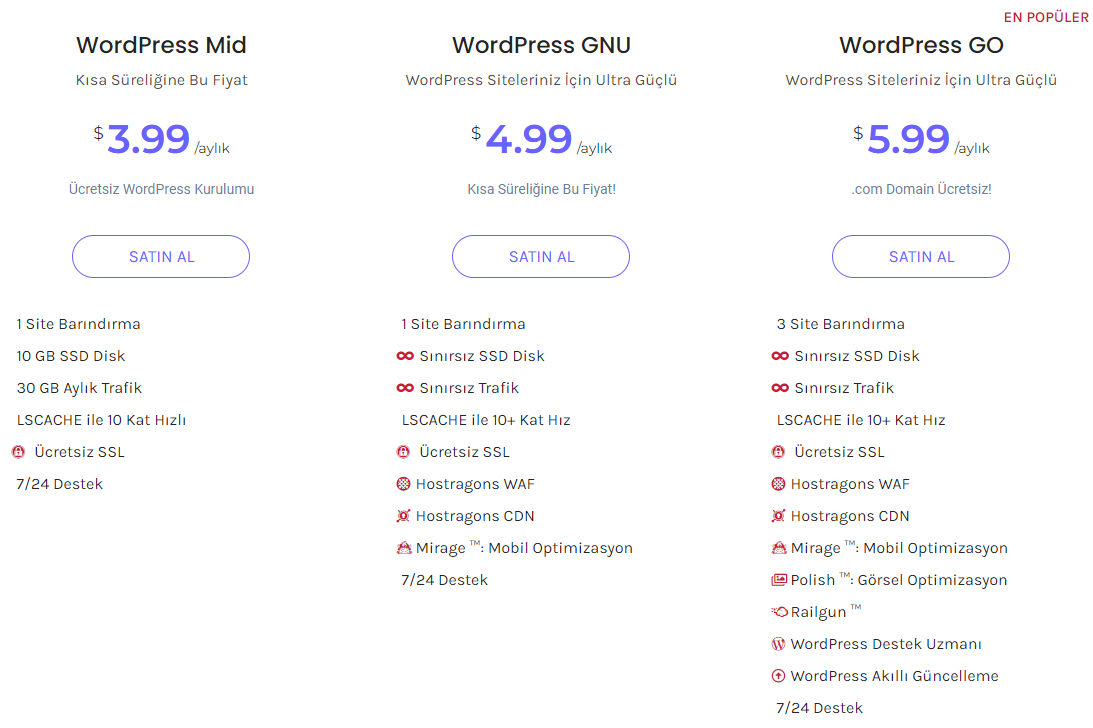Click Polish image optimization icon in GO plan
The height and width of the screenshot is (728, 1093).
click(x=779, y=580)
